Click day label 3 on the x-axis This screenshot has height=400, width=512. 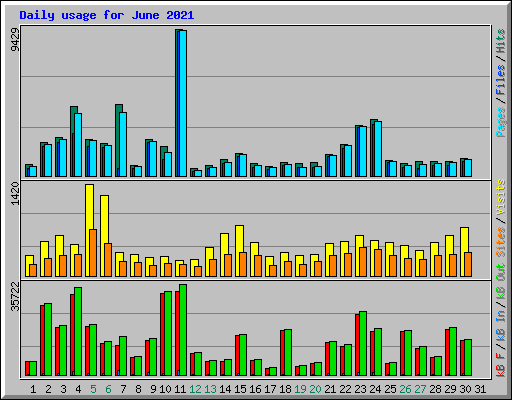click(63, 389)
